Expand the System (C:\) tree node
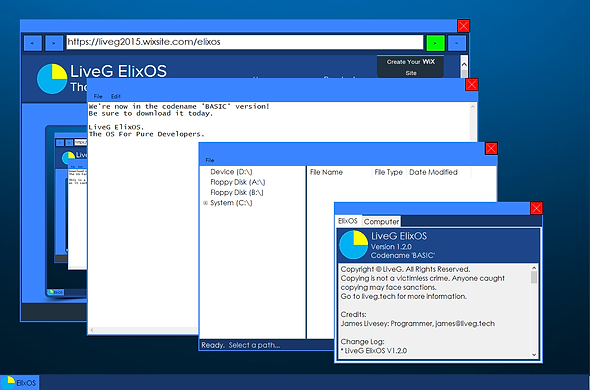 coord(205,203)
